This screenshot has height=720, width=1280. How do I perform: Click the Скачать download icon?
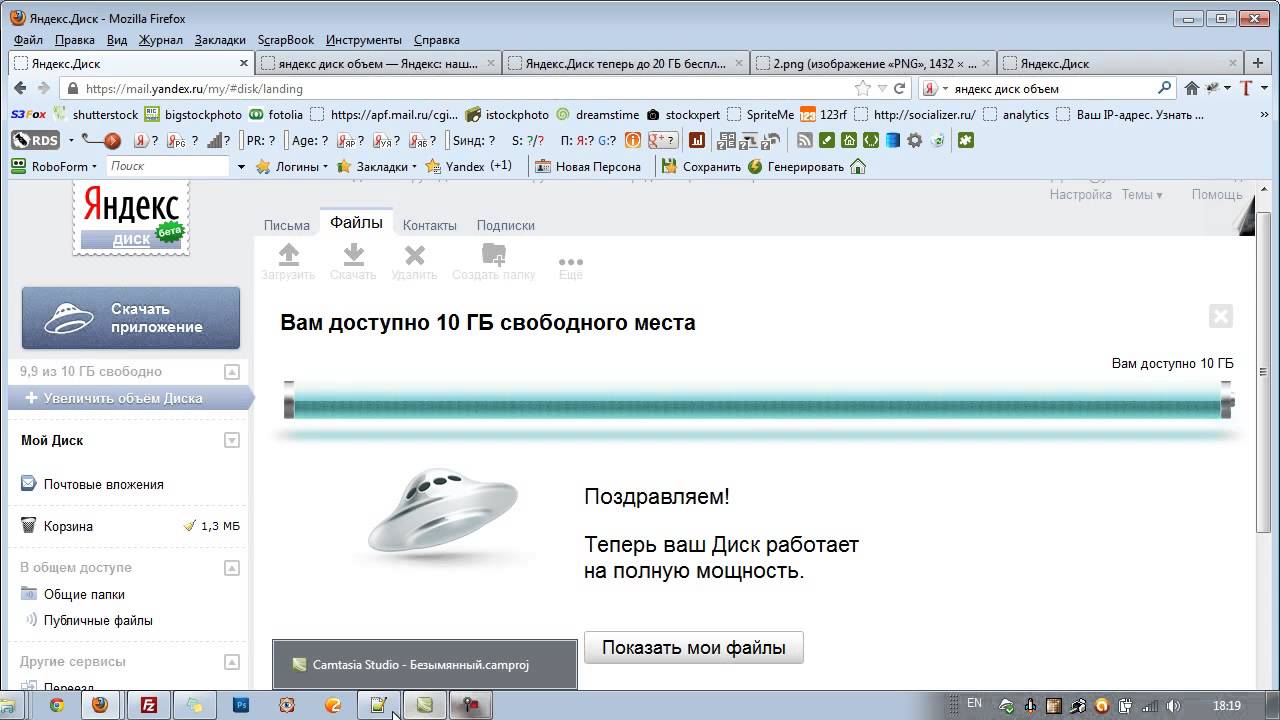pyautogui.click(x=353, y=254)
